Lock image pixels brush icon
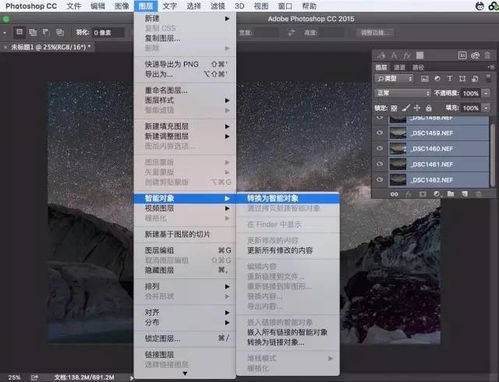 click(406, 108)
